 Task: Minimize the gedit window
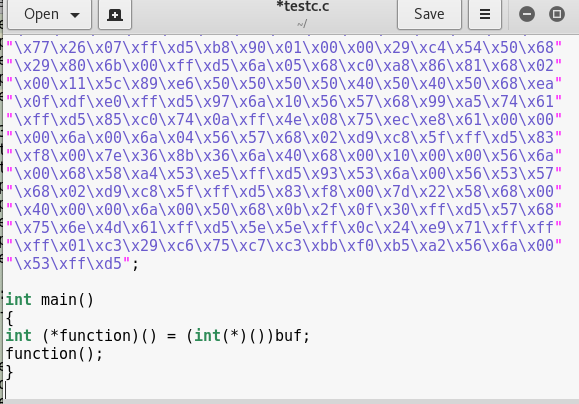point(527,14)
